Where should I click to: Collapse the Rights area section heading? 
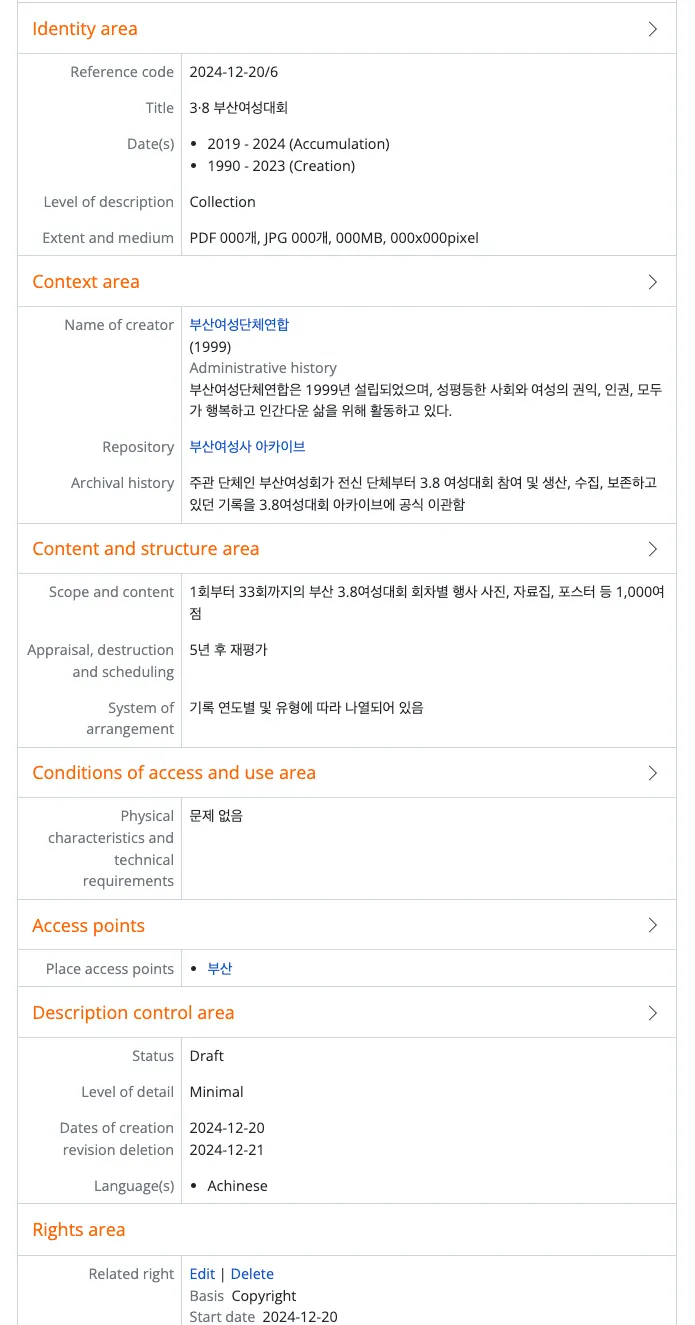(79, 1230)
